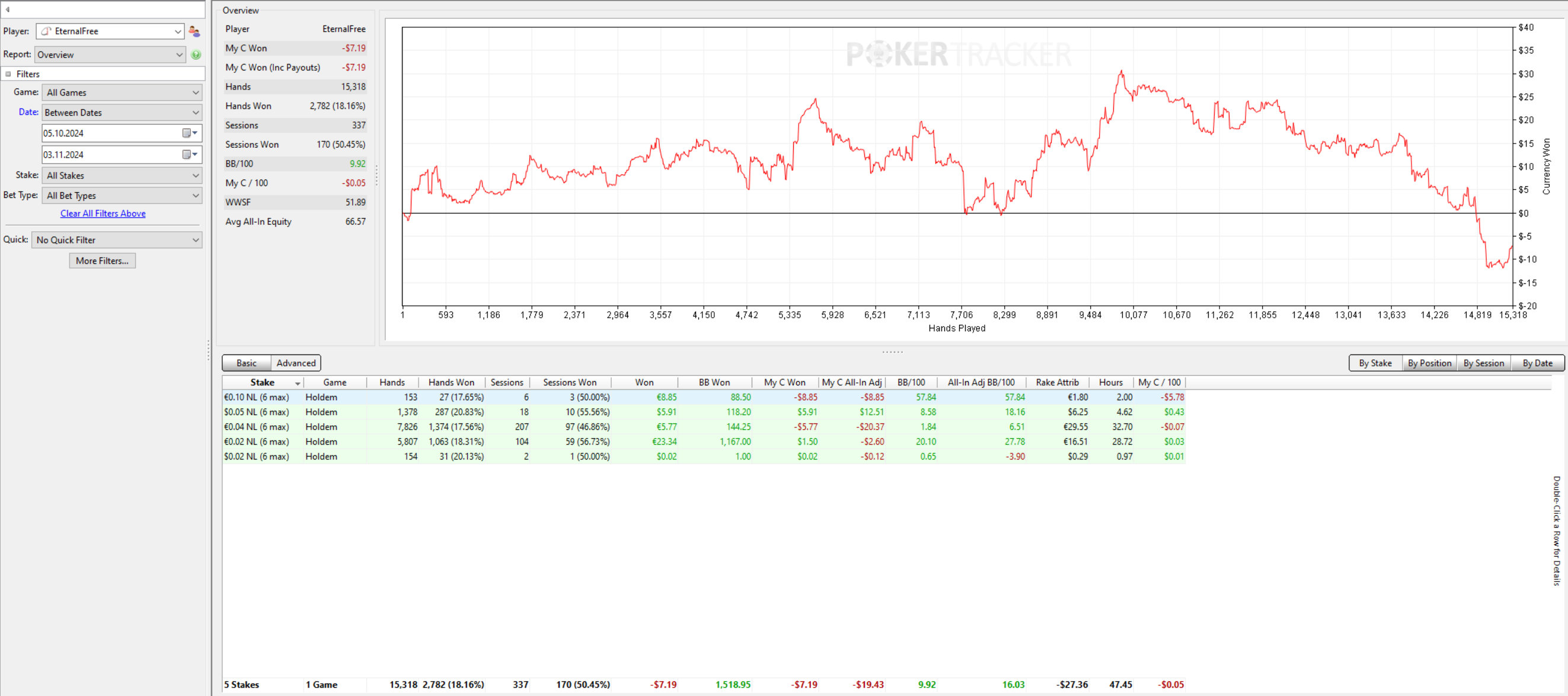Click the Stake column sort arrow
1568x696 pixels.
coord(298,383)
